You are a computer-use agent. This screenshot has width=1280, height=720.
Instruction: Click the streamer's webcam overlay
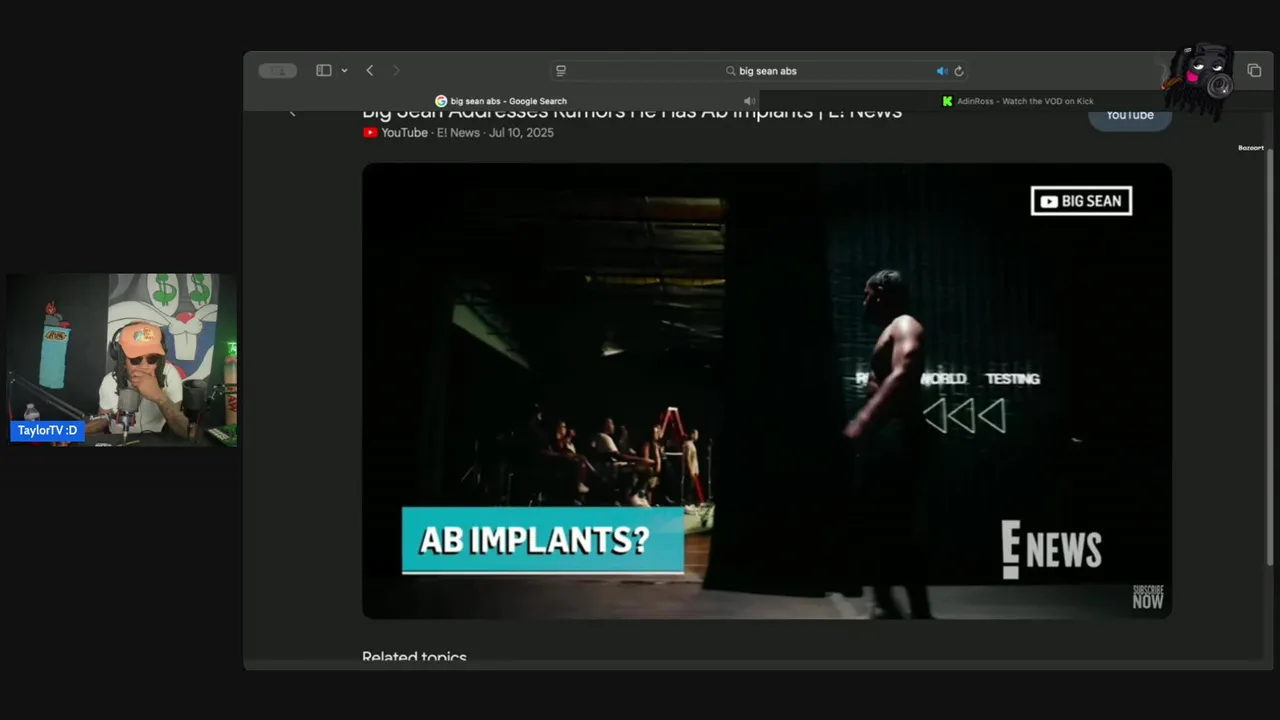(x=121, y=359)
